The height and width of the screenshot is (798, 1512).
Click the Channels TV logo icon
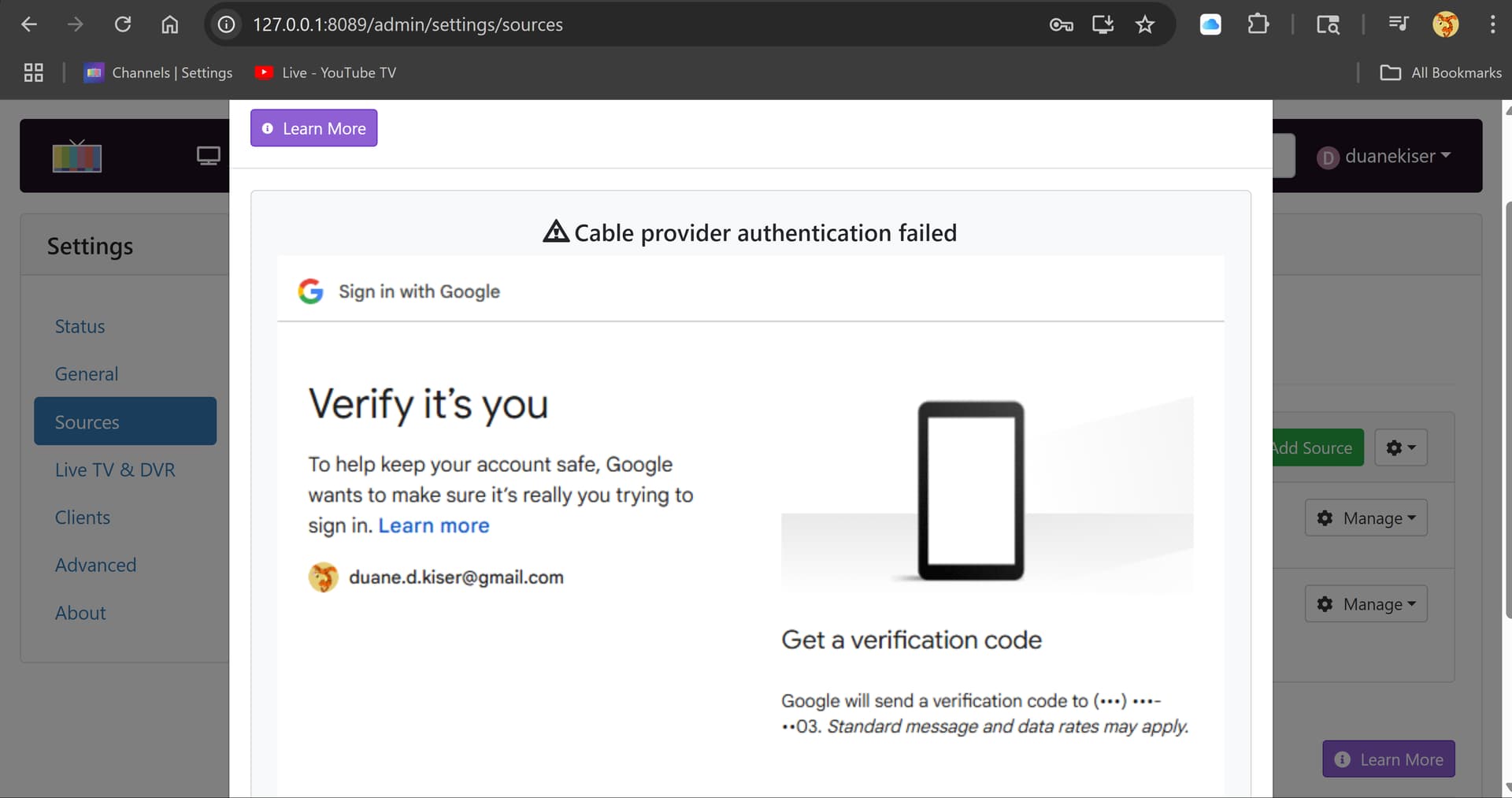coord(77,156)
